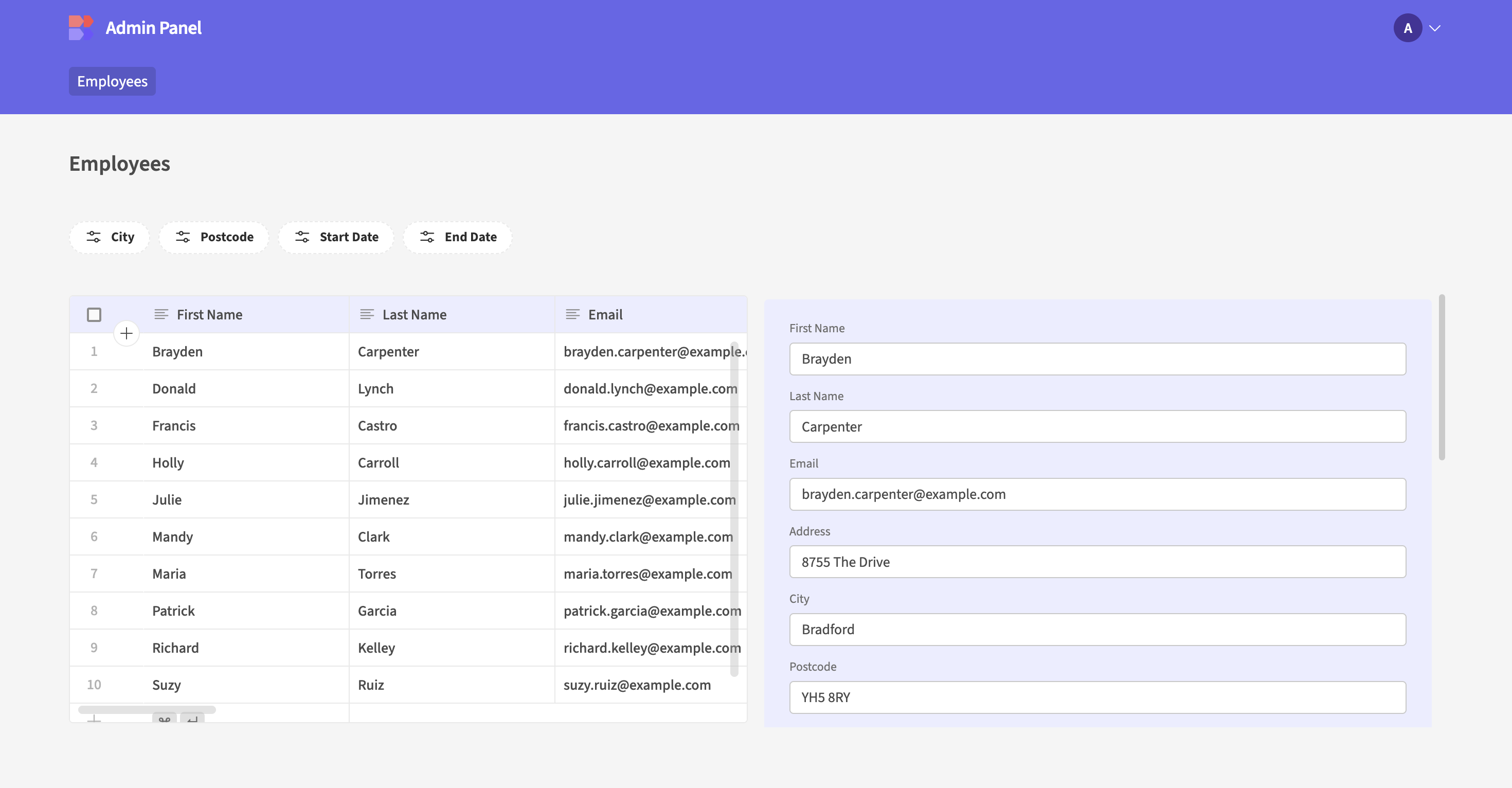Click the City filter sliders icon
Viewport: 1512px width, 788px height.
pos(93,237)
